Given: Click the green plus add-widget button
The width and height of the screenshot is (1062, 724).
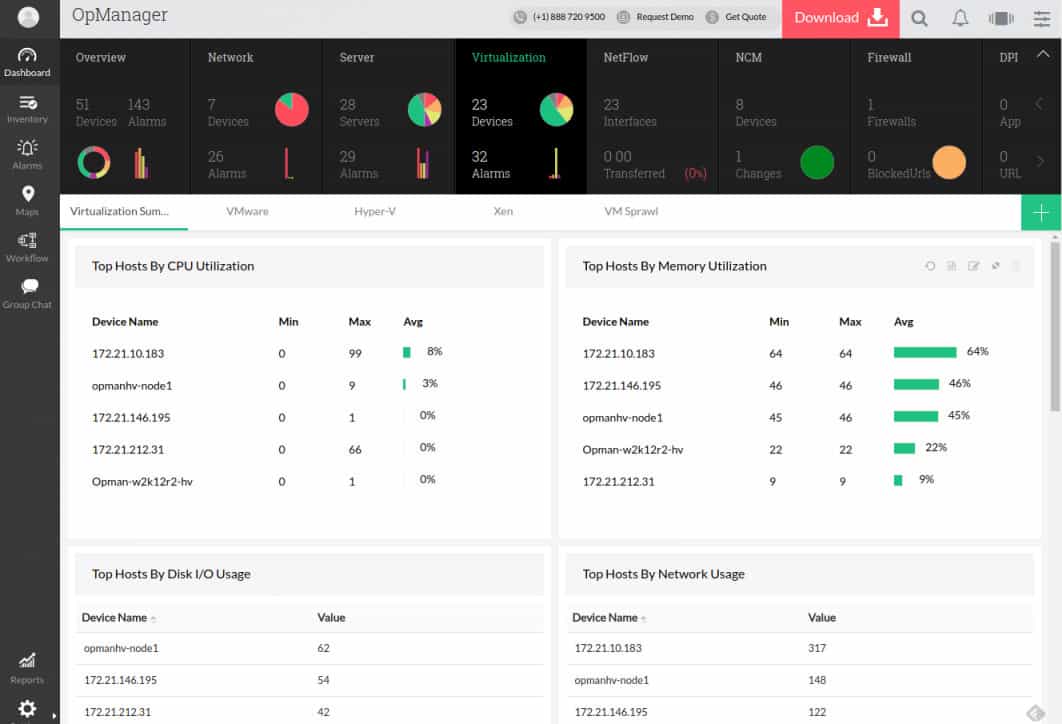Looking at the screenshot, I should [x=1041, y=213].
